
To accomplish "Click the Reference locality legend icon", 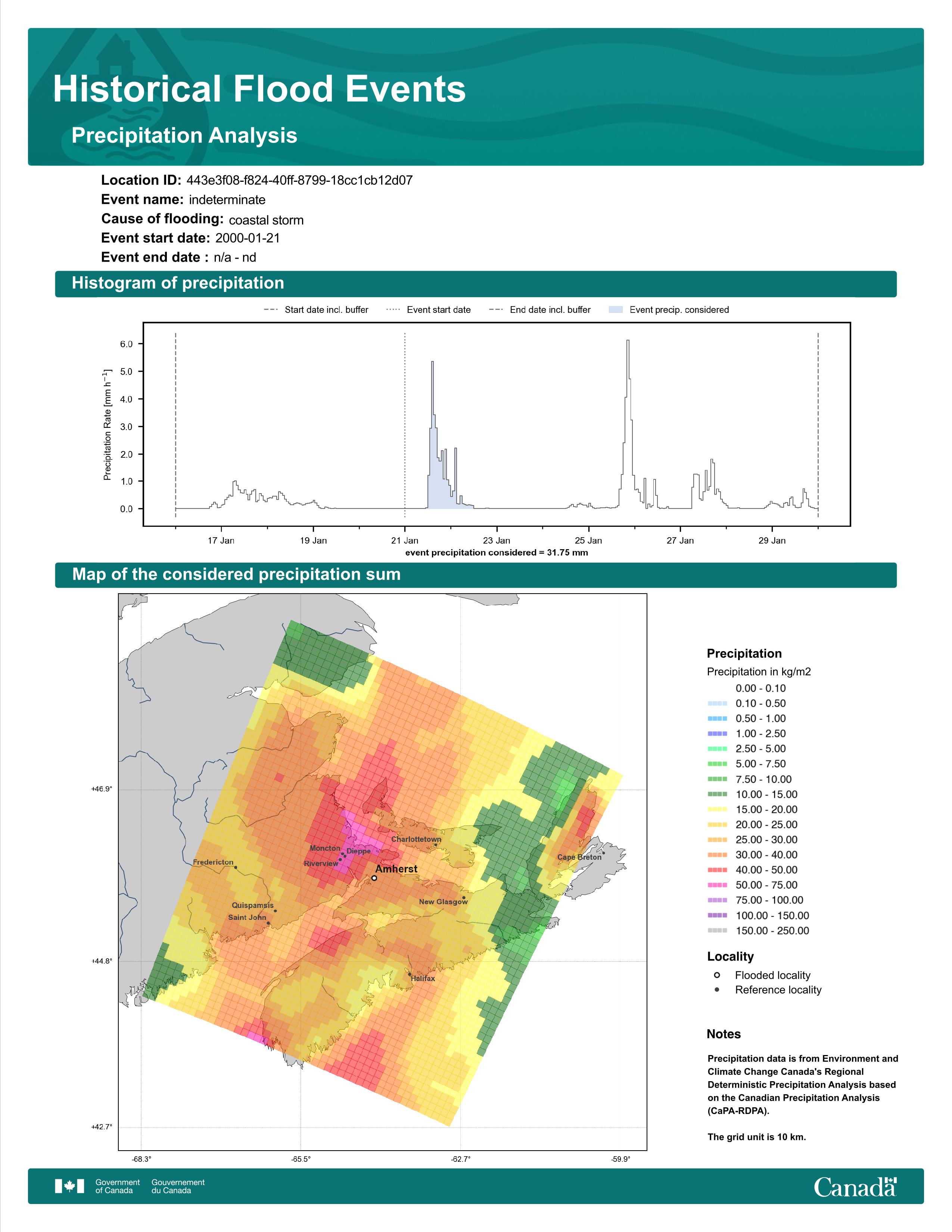I will [717, 989].
